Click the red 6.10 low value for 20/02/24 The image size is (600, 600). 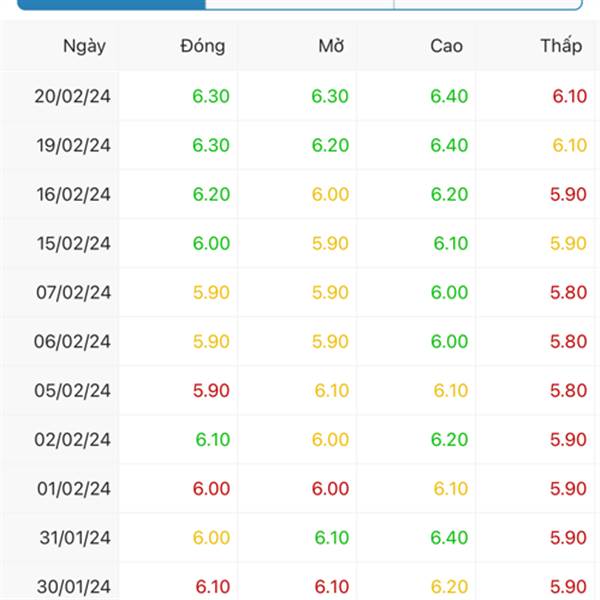(x=569, y=96)
